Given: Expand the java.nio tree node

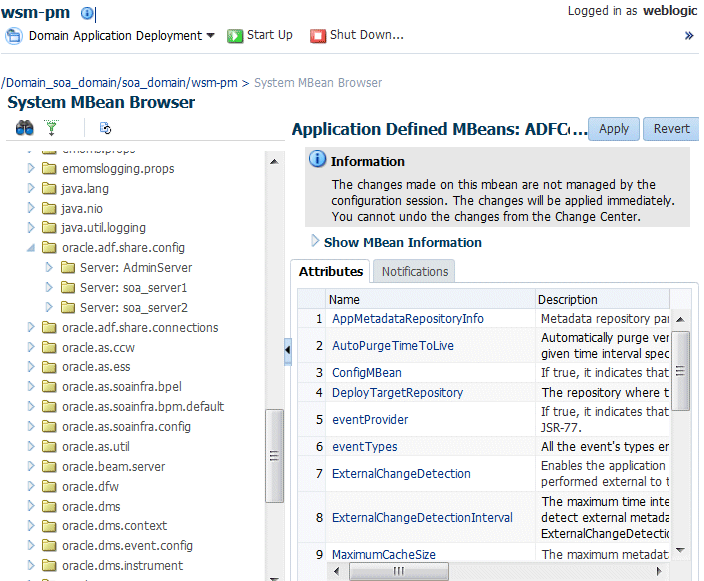Looking at the screenshot, I should [x=31, y=208].
